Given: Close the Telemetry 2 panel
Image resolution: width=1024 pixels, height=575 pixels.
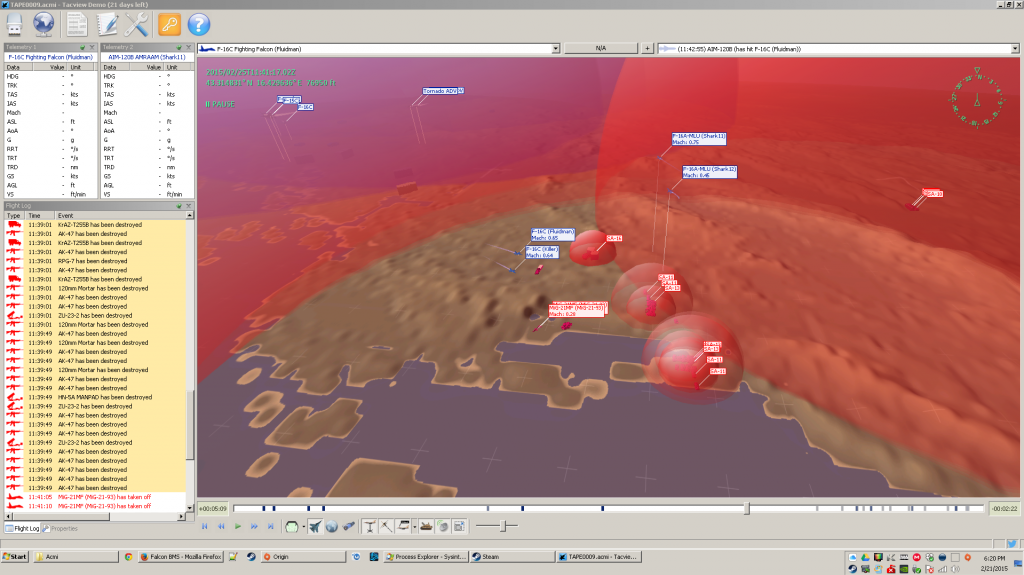Looking at the screenshot, I should (x=189, y=47).
